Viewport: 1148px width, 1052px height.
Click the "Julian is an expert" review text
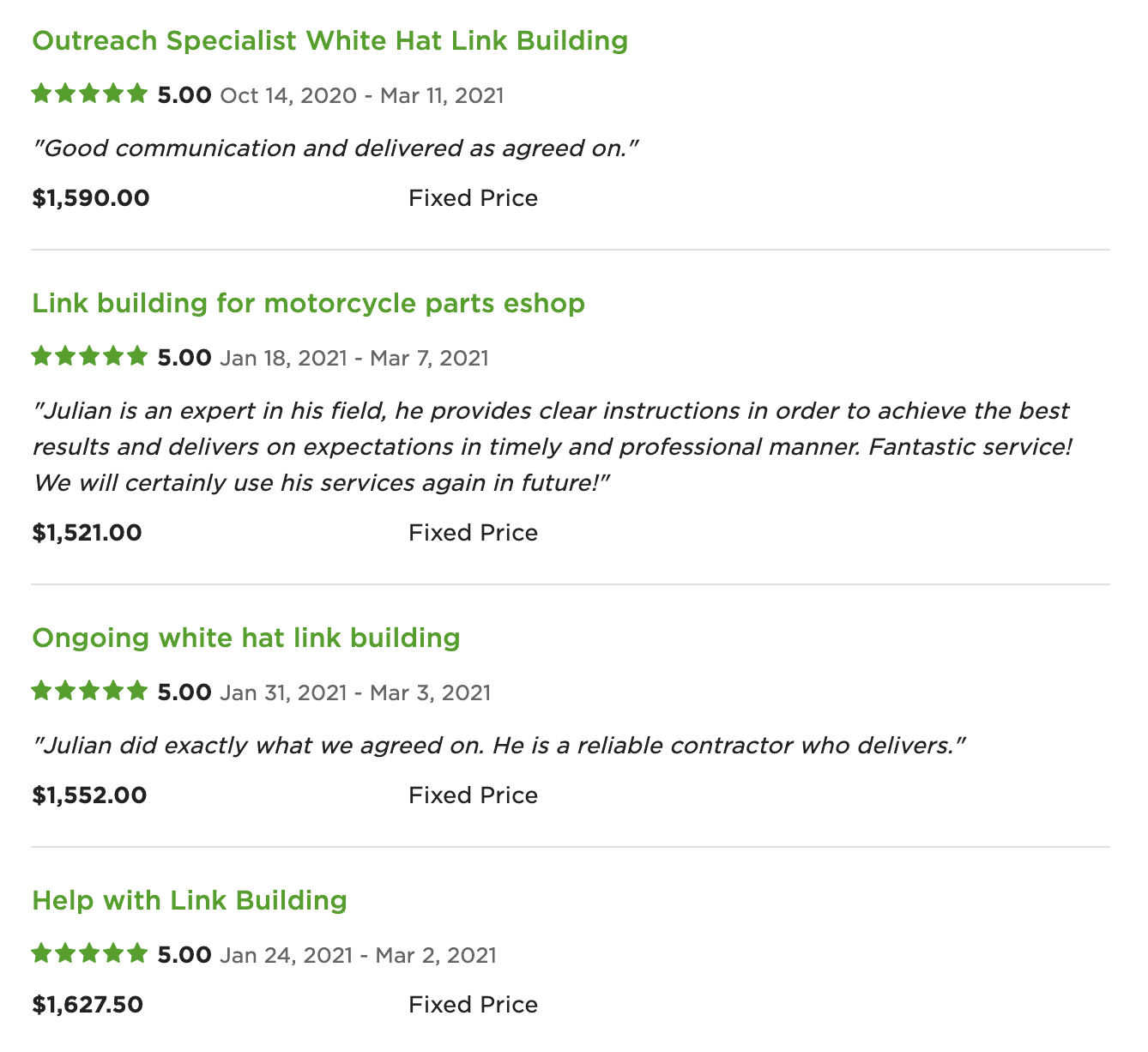553,447
